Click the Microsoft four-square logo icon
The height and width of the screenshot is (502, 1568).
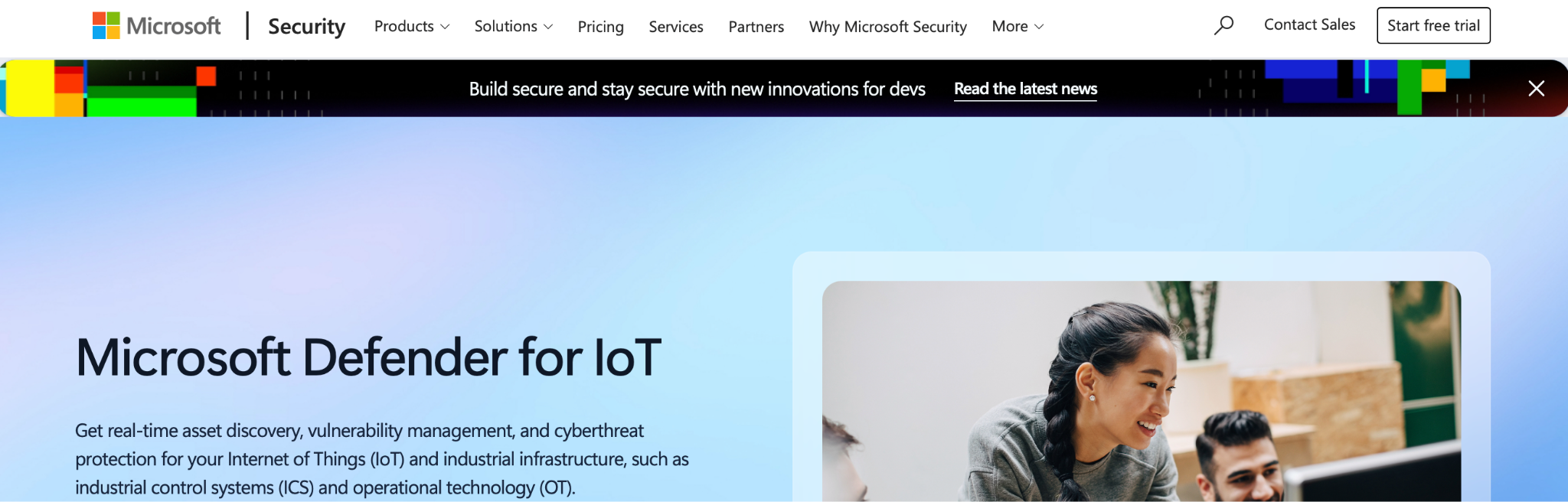point(106,25)
